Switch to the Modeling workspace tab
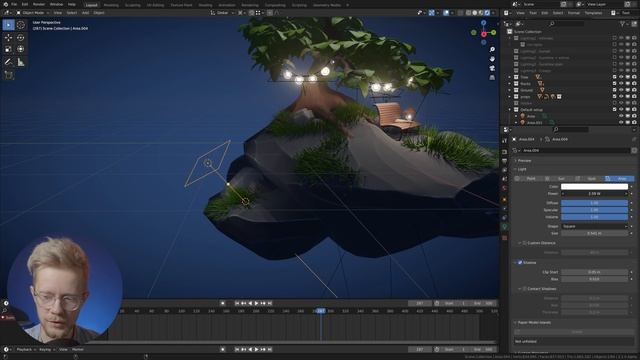This screenshot has height=360, width=640. (x=111, y=5)
